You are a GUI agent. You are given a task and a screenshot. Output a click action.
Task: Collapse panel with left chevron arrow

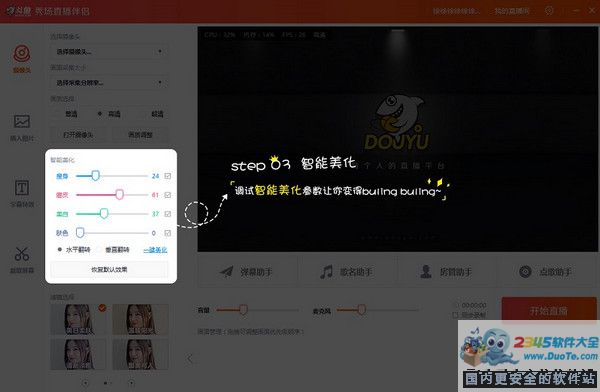[x=190, y=359]
